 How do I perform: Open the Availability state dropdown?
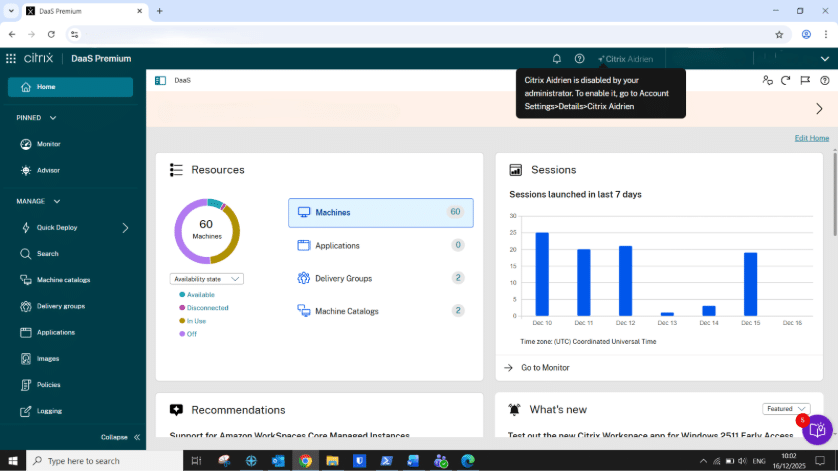point(206,279)
